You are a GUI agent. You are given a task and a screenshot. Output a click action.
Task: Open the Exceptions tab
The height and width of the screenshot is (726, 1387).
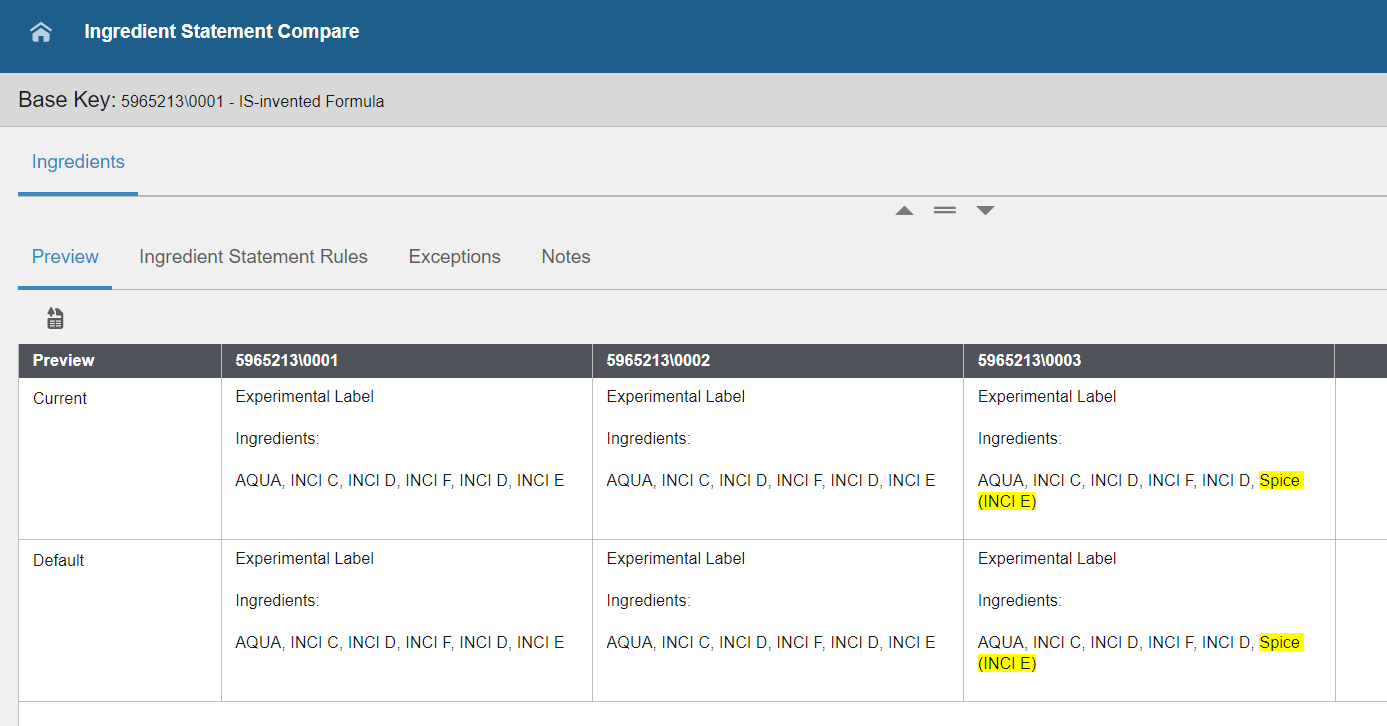click(x=454, y=256)
